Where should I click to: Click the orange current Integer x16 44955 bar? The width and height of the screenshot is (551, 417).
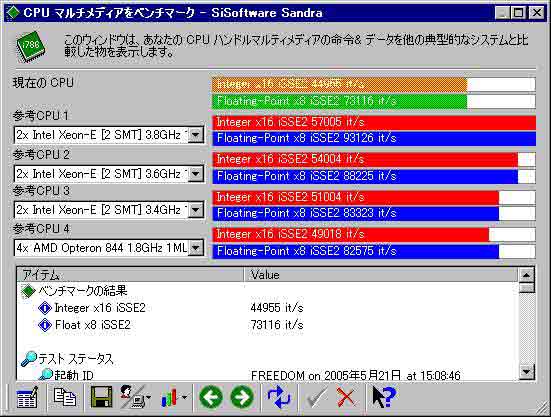pyautogui.click(x=340, y=84)
